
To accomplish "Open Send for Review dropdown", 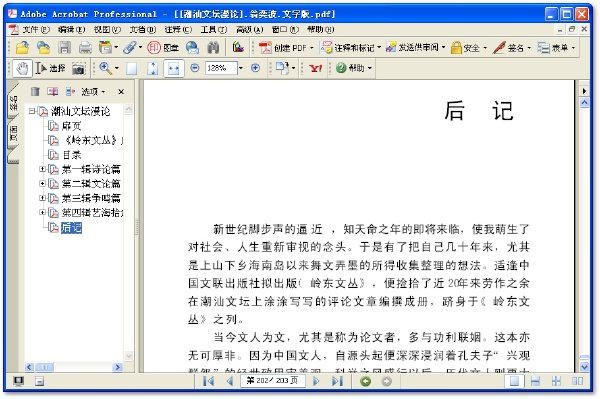I will pyautogui.click(x=416, y=48).
